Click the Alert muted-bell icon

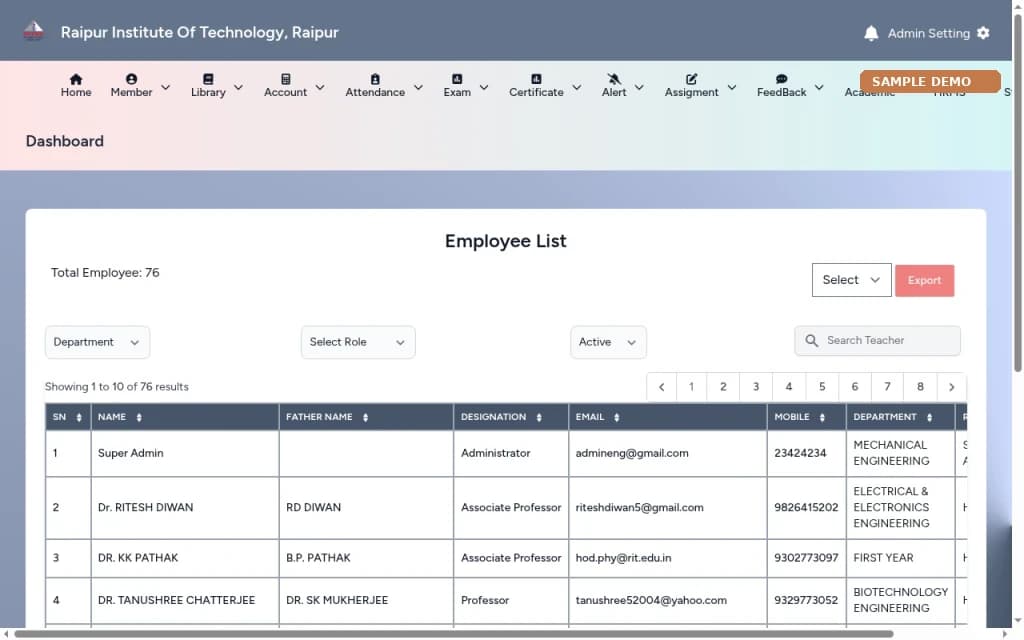(x=614, y=79)
